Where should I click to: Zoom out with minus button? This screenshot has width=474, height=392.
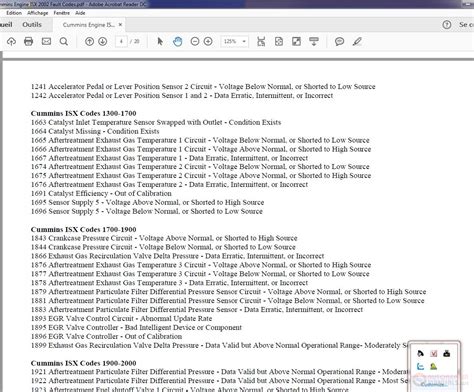tap(195, 41)
